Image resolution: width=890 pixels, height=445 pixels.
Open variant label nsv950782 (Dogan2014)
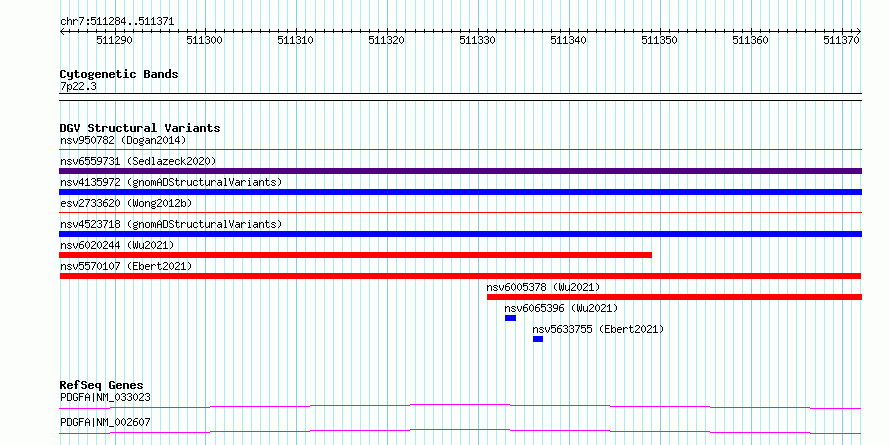(123, 140)
